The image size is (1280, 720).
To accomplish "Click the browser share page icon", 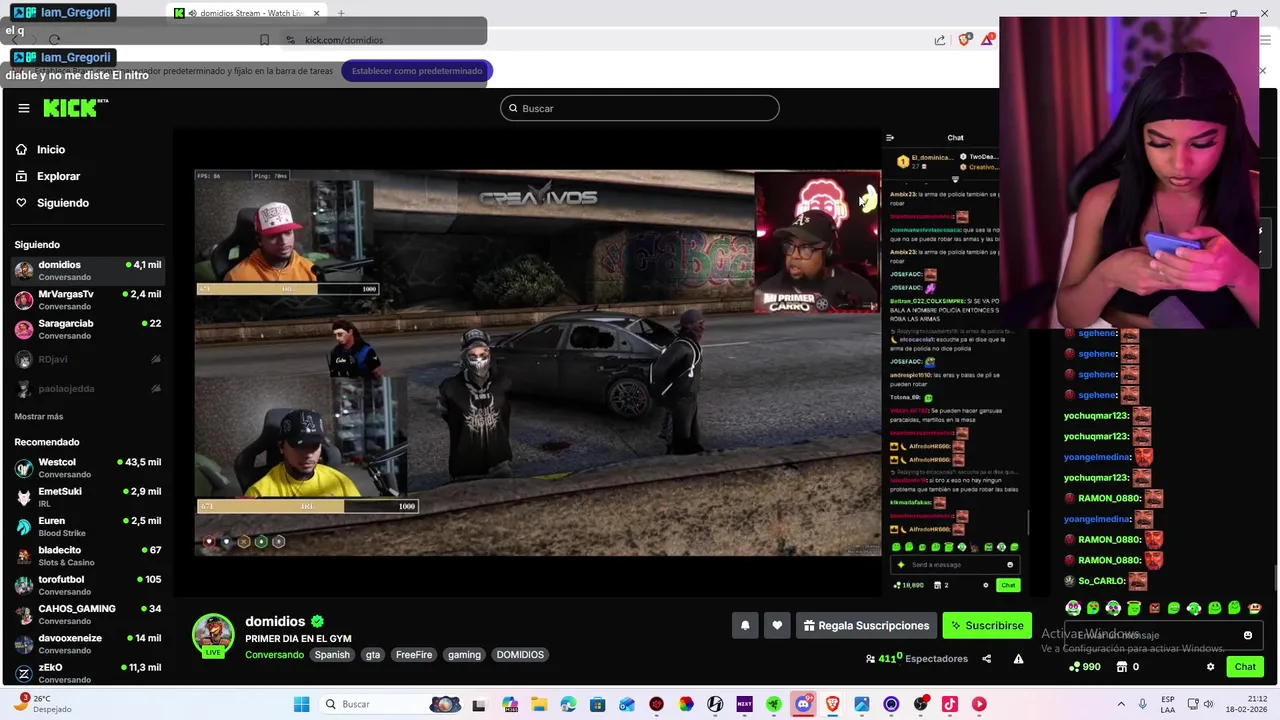I will pyautogui.click(x=940, y=40).
